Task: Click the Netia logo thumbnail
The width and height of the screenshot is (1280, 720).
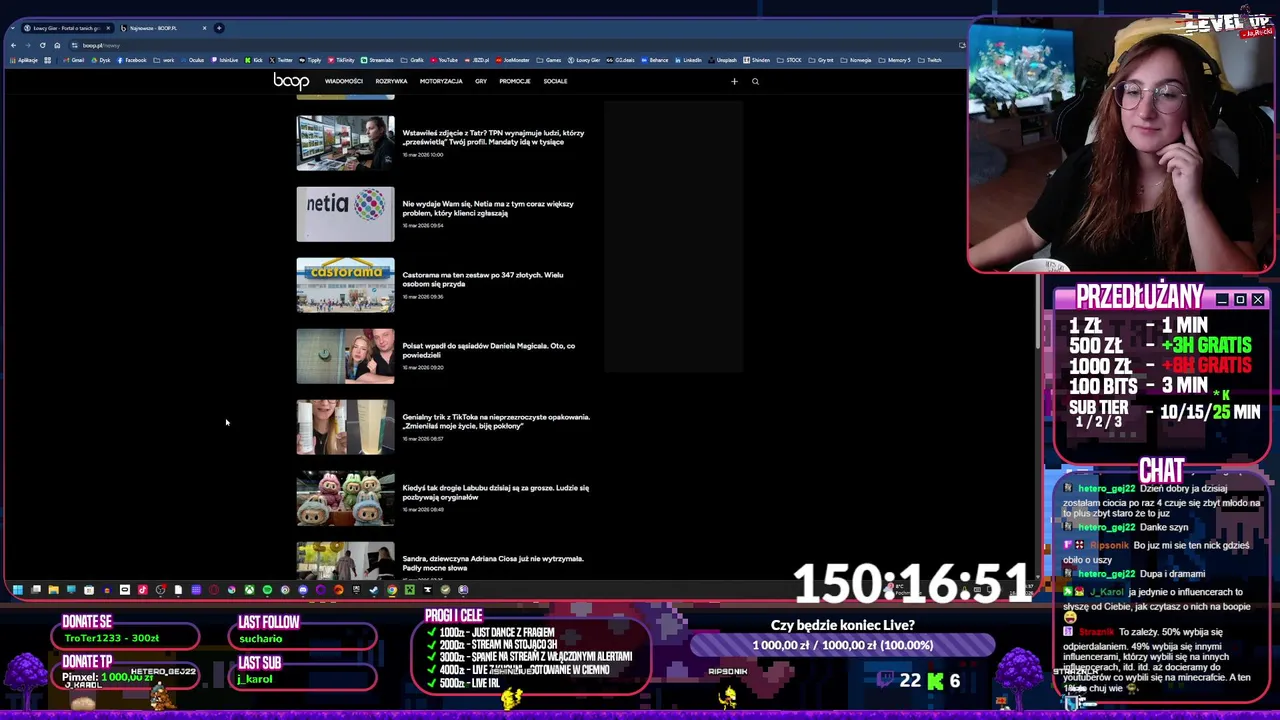Action: (x=345, y=214)
